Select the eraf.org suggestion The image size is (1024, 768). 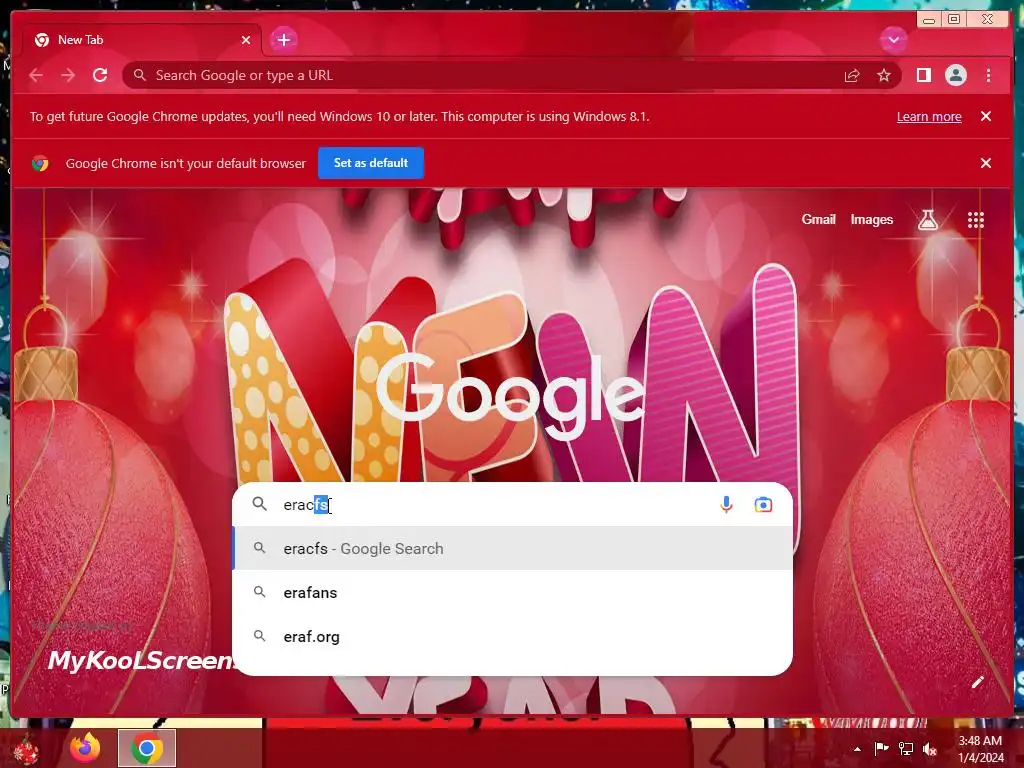tap(513, 637)
